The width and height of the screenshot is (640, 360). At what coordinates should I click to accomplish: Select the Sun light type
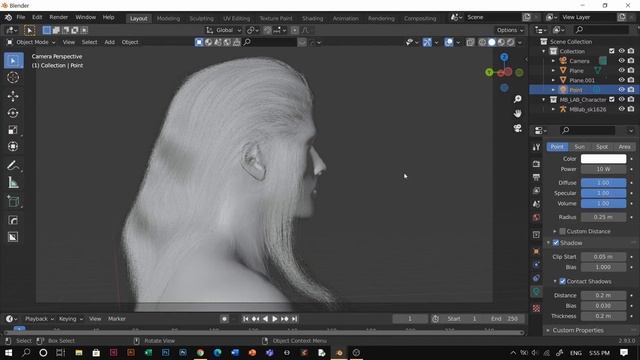[x=580, y=147]
